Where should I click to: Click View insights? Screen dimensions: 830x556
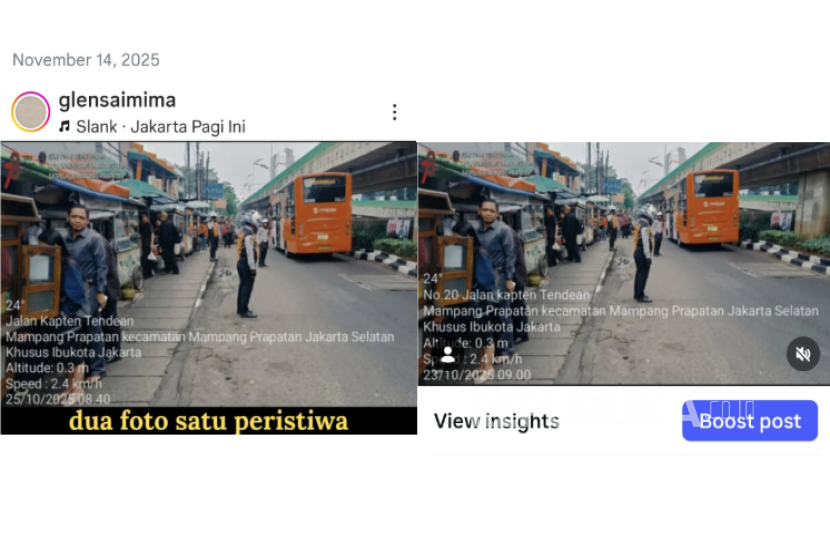pos(497,421)
